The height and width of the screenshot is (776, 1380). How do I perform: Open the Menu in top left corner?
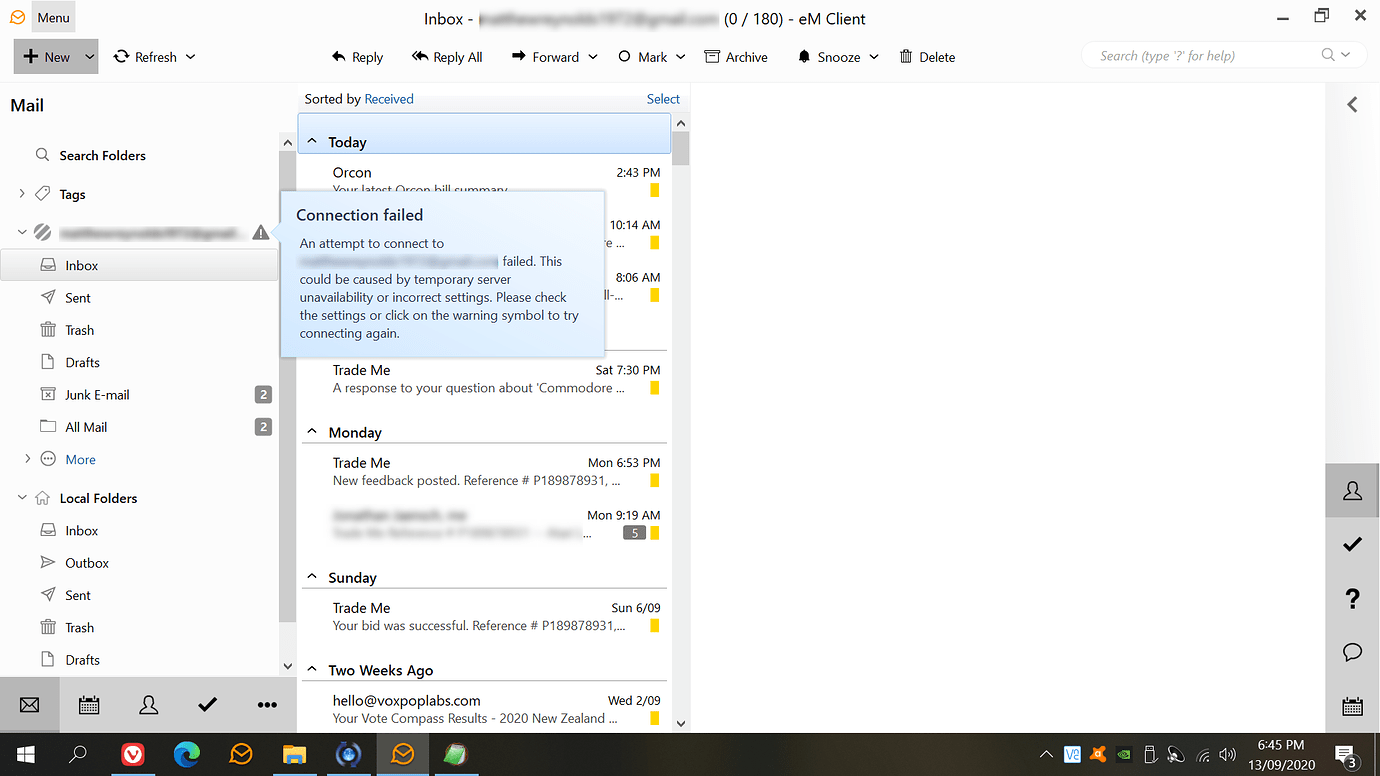coord(53,16)
